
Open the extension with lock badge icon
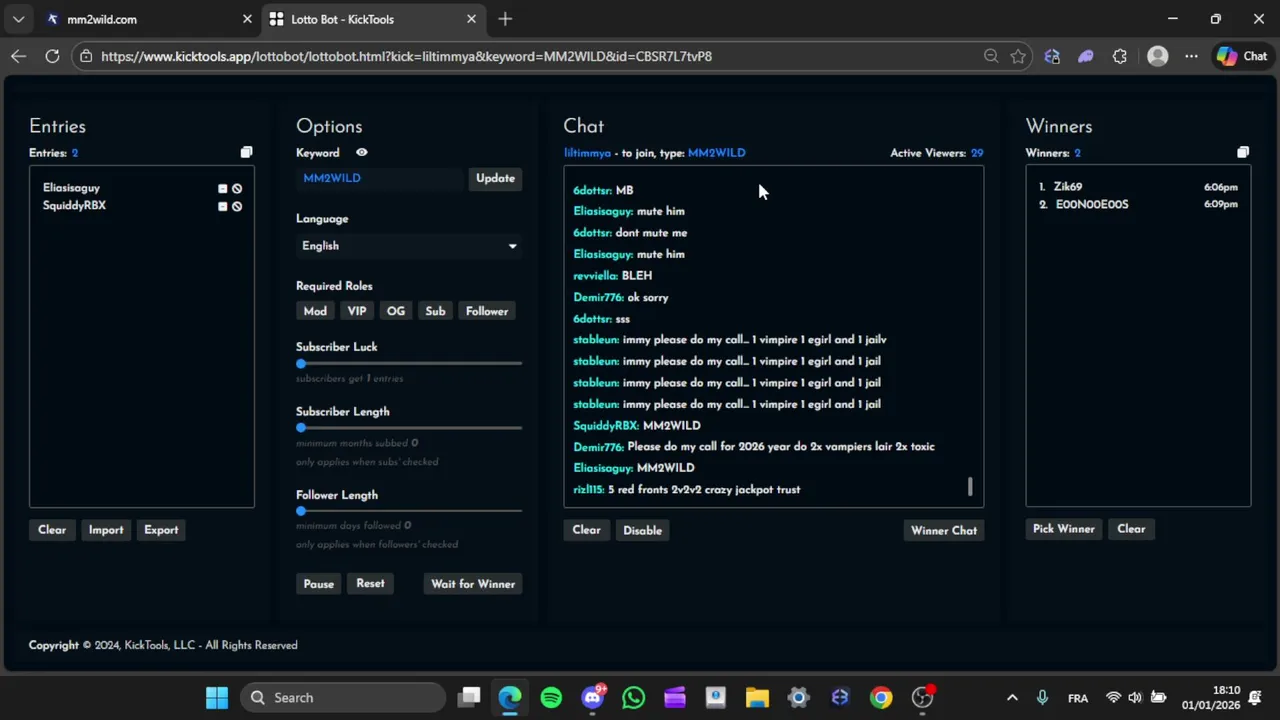[1052, 56]
